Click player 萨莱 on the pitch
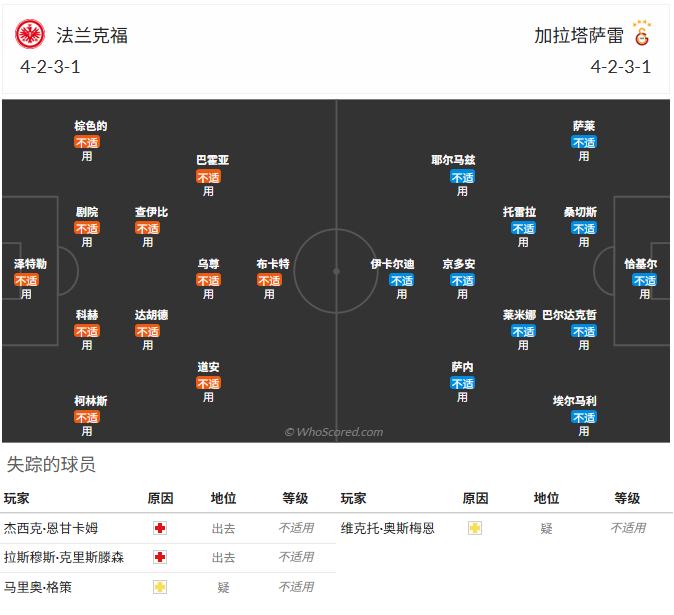 pyautogui.click(x=584, y=126)
